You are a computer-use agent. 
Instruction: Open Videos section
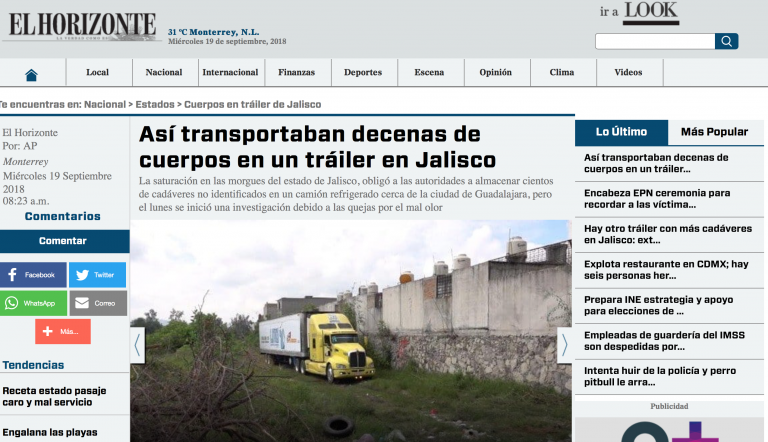click(628, 73)
